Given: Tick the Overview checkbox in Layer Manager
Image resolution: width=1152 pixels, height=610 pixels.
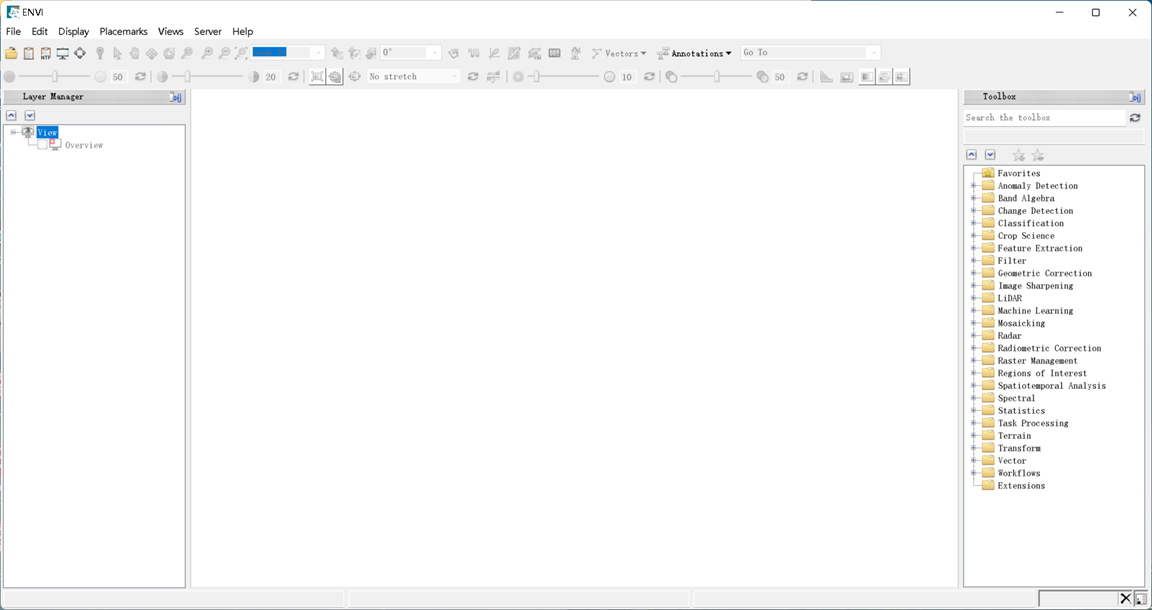Looking at the screenshot, I should [42, 145].
